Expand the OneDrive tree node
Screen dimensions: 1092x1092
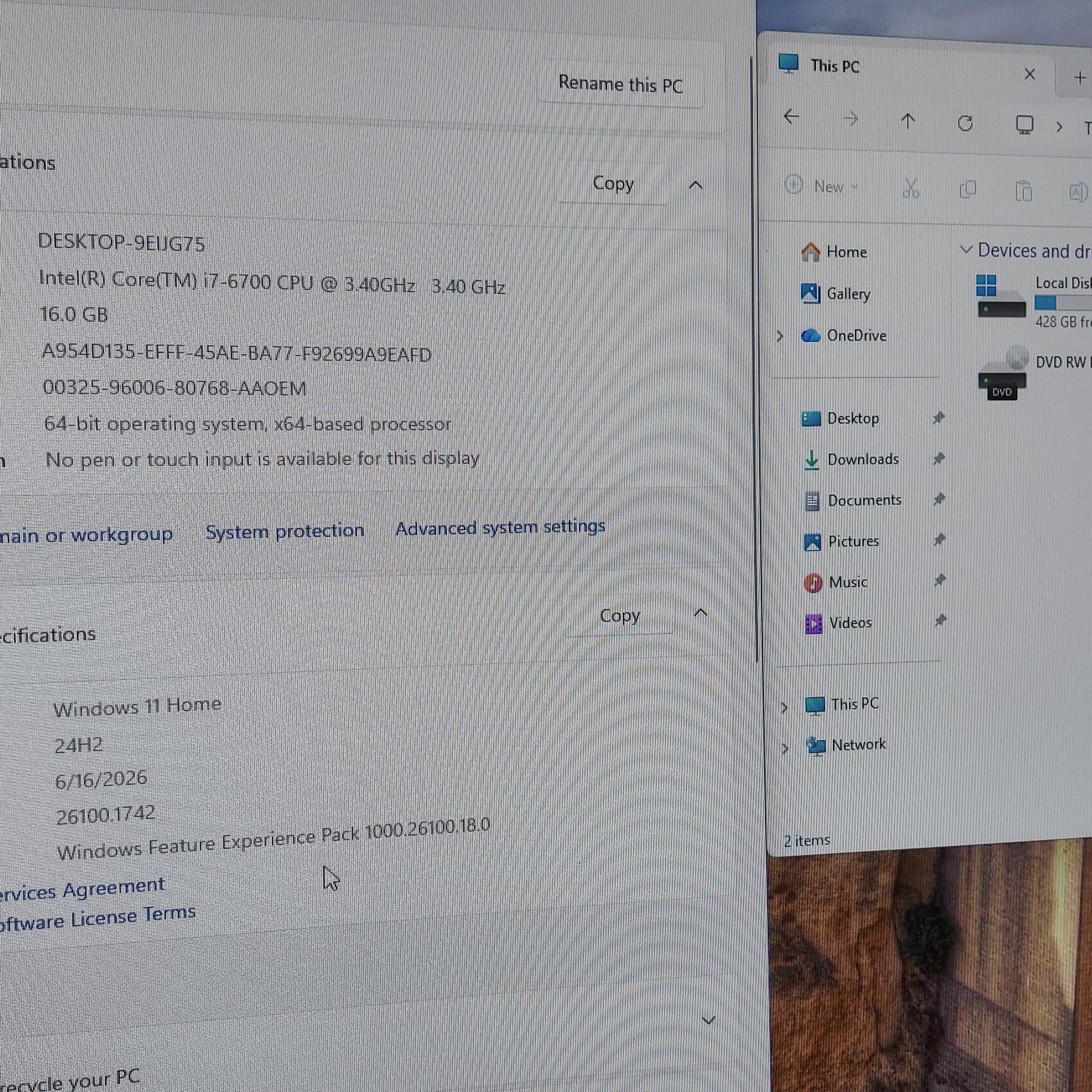(x=781, y=336)
